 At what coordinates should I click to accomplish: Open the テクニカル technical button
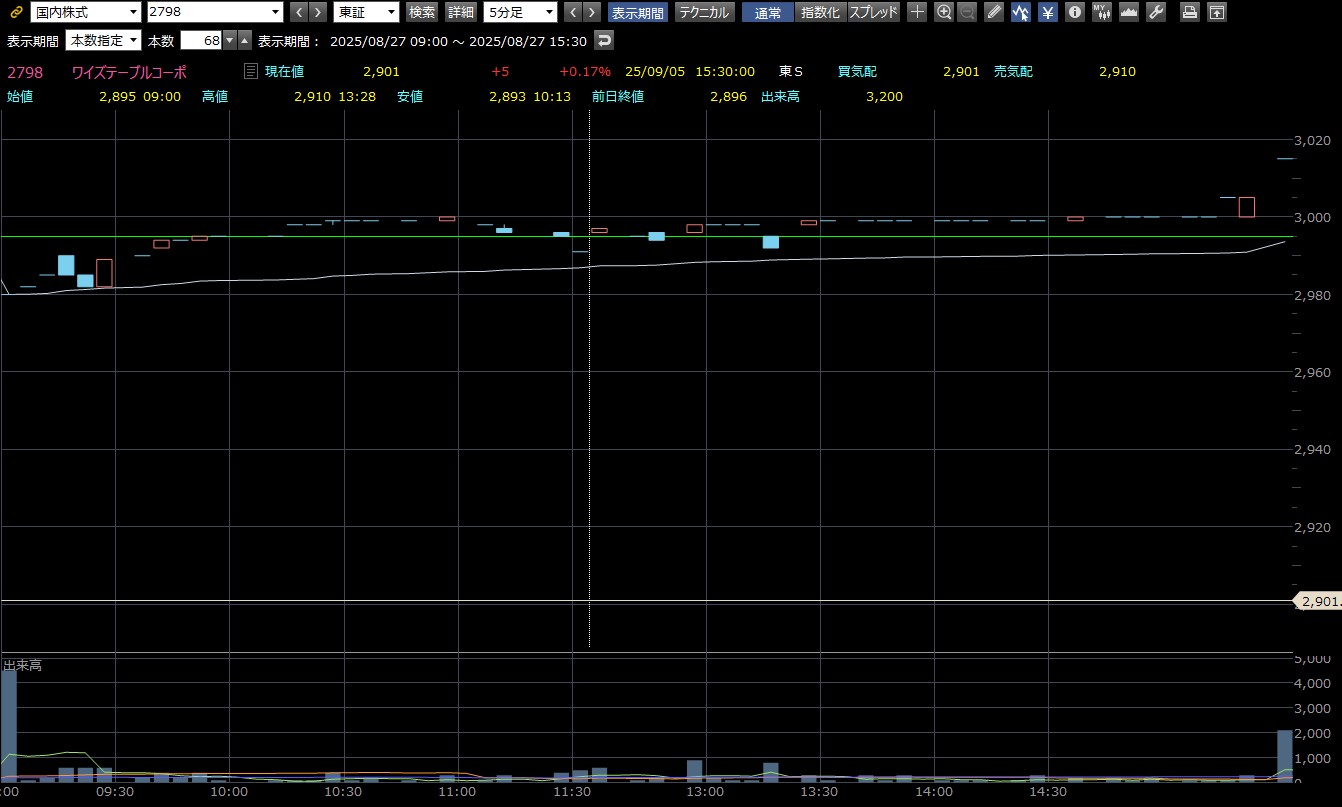(x=705, y=12)
